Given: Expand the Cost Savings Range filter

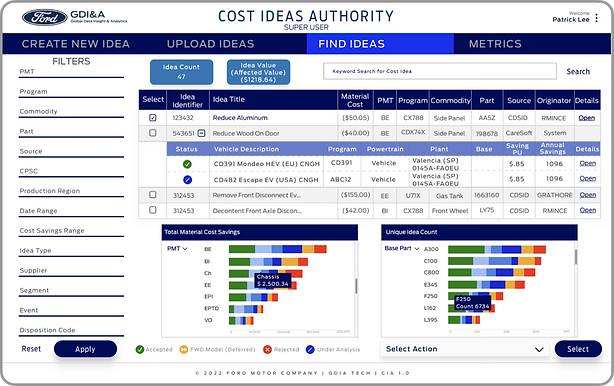Looking at the screenshot, I should coord(71,232).
